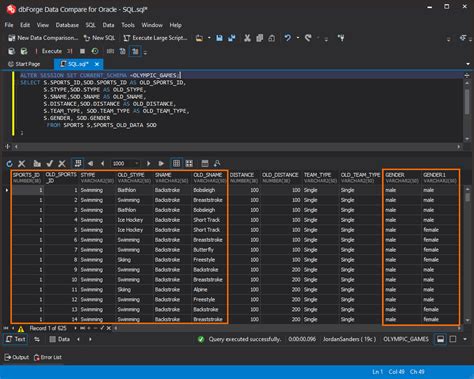Click the GENDER1 column header
Image resolution: width=474 pixels, height=379 pixels.
(x=440, y=178)
